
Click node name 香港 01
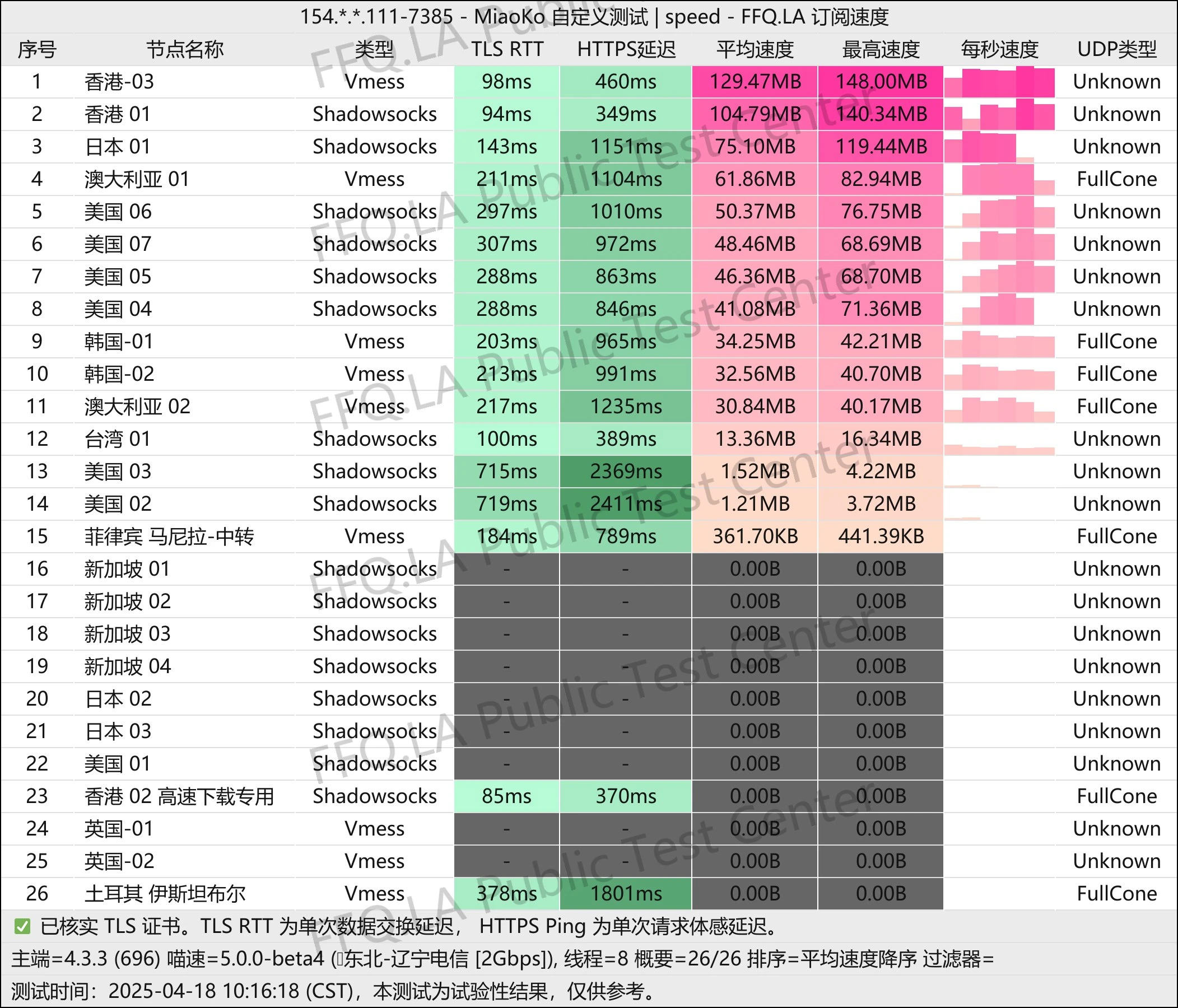click(x=118, y=114)
